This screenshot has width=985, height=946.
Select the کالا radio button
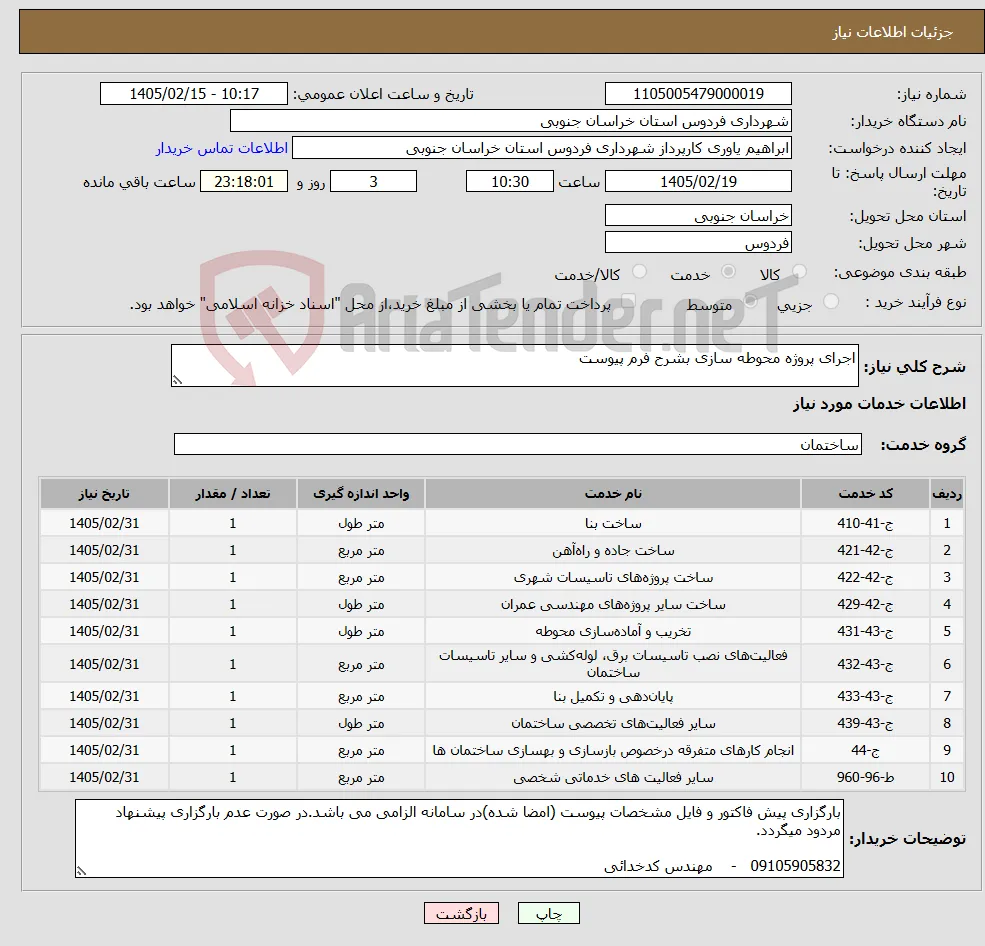click(799, 271)
